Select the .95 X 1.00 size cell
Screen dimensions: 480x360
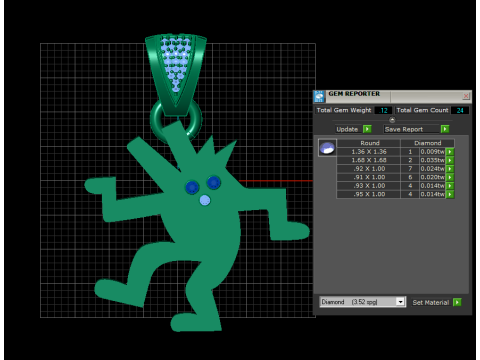click(x=369, y=194)
